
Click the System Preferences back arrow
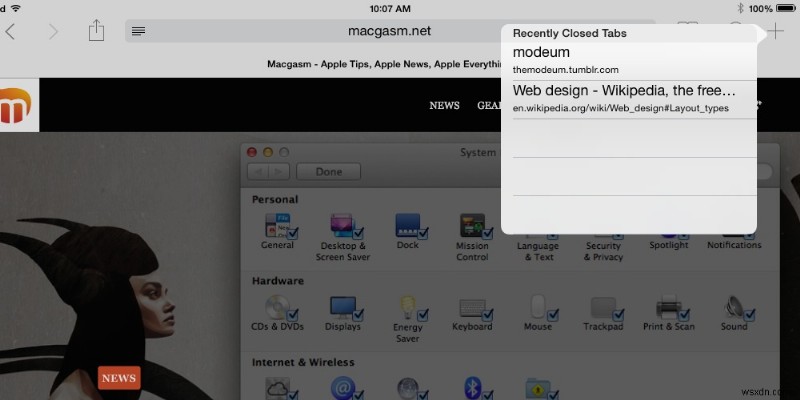click(258, 172)
